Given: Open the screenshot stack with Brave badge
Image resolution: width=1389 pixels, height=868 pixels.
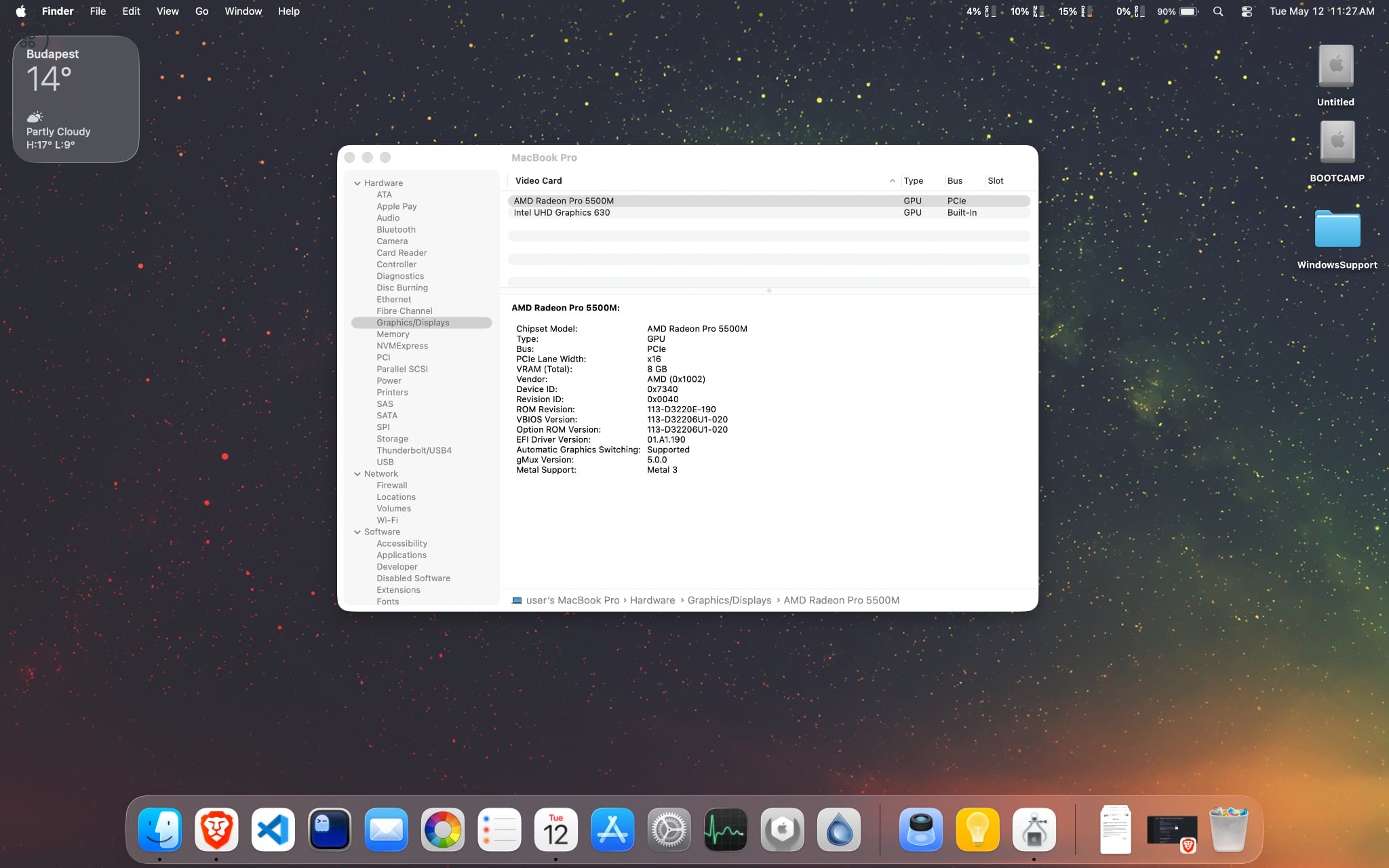Looking at the screenshot, I should pos(1172,831).
